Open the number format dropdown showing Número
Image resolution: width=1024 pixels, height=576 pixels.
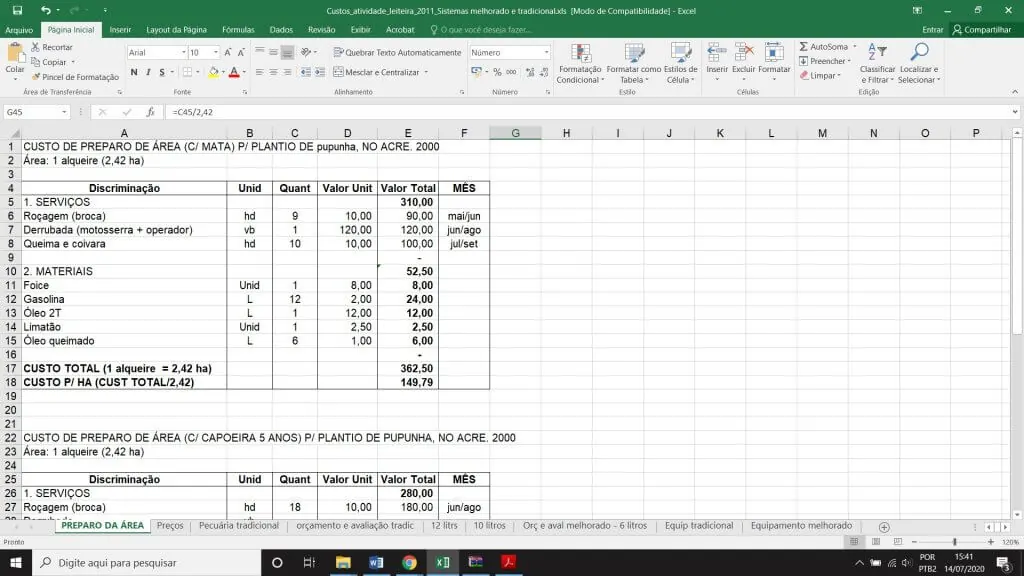(546, 52)
